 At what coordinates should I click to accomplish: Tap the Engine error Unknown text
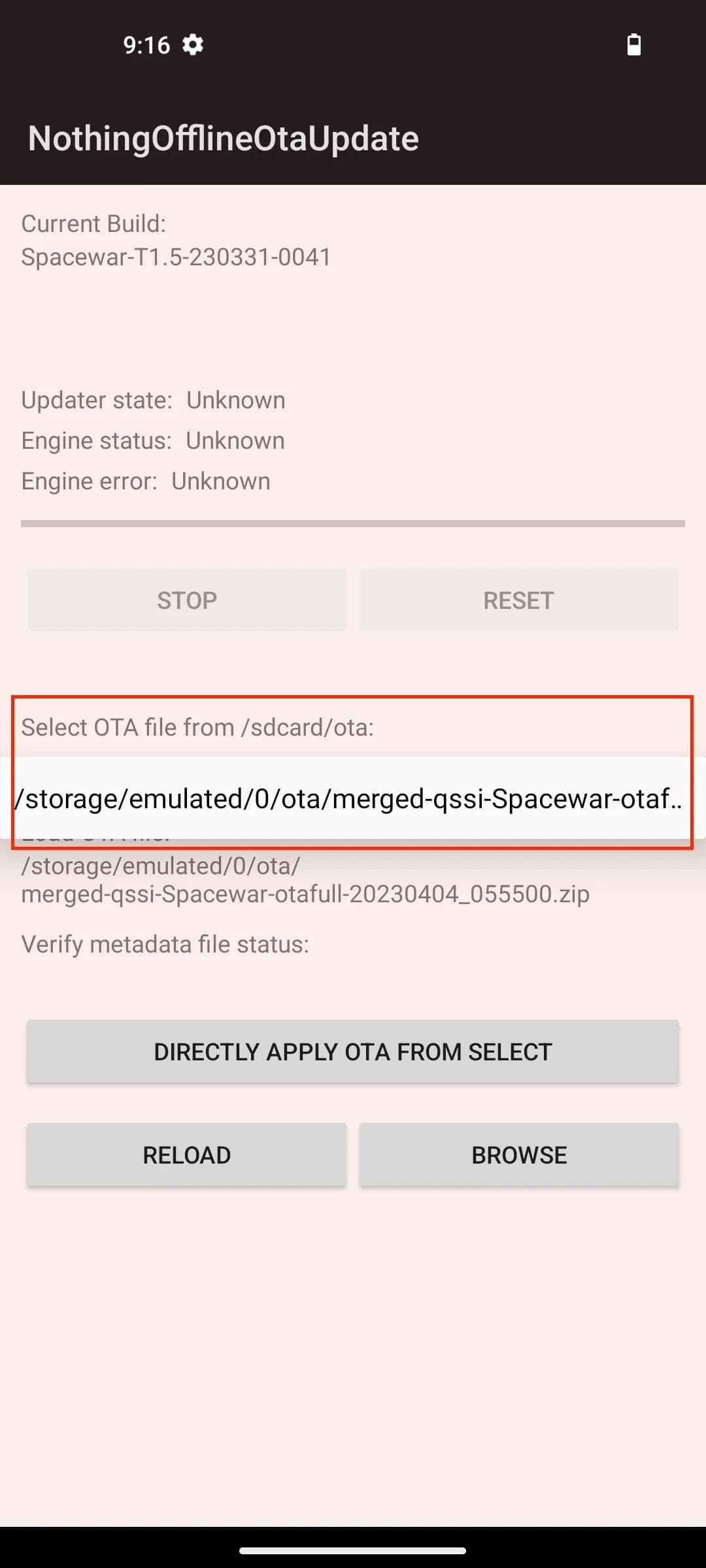point(145,480)
